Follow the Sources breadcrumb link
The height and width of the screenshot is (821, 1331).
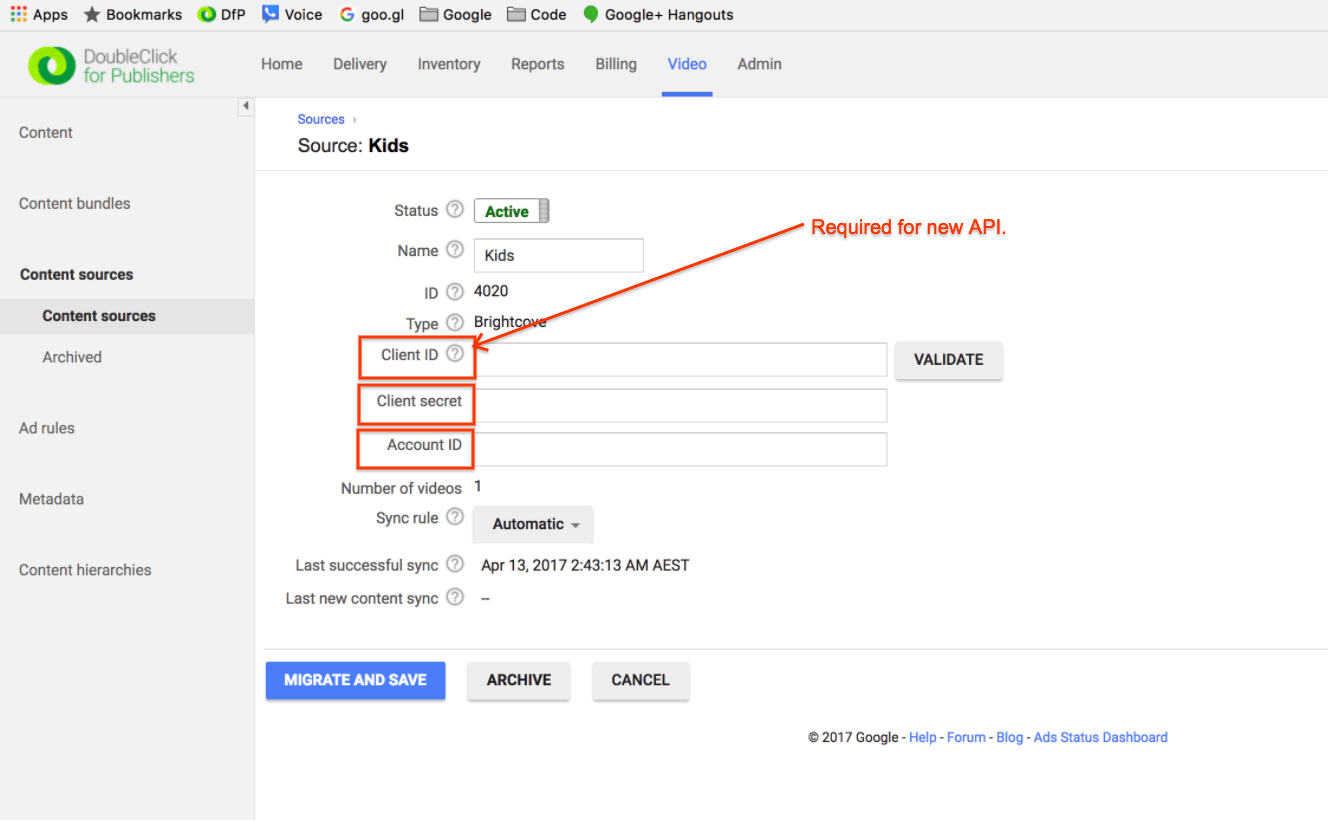321,119
